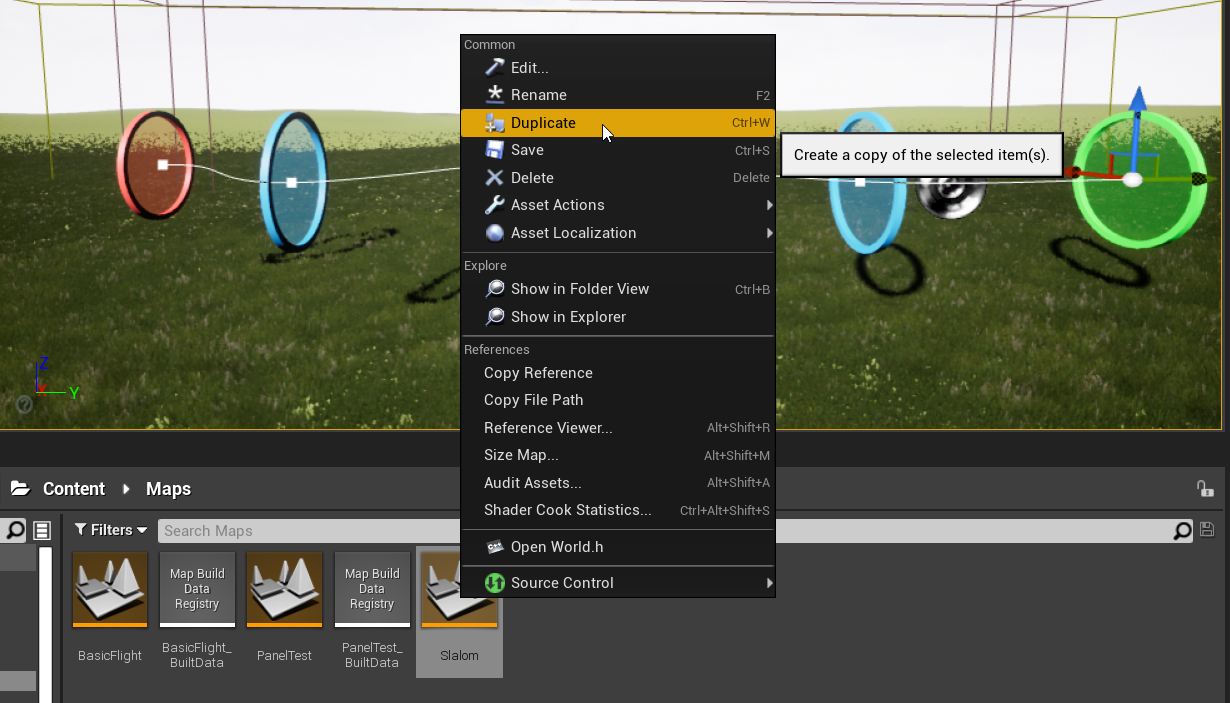The width and height of the screenshot is (1230, 703).
Task: Select the BasicFlight map thumbnail
Action: 110,590
